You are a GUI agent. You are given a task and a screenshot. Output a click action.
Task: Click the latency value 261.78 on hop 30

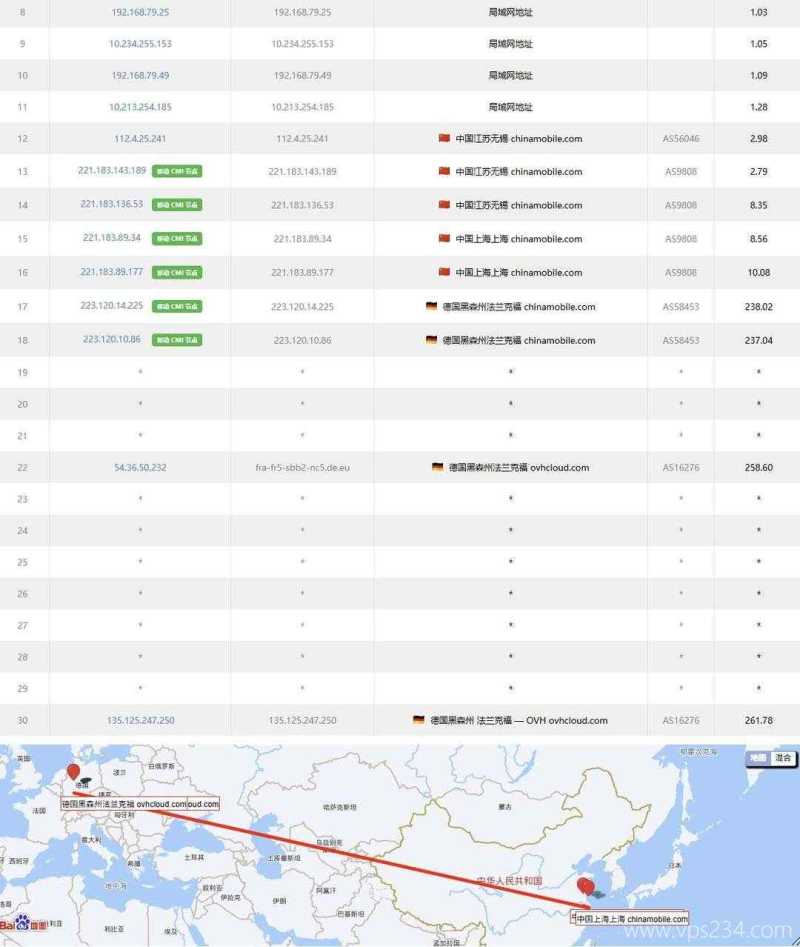click(757, 720)
